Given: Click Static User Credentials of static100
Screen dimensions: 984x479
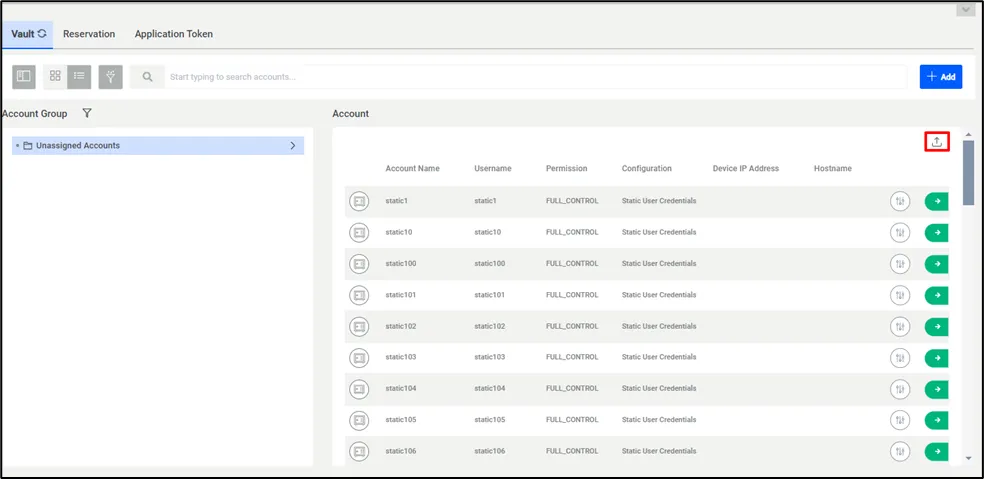Looking at the screenshot, I should tap(659, 264).
